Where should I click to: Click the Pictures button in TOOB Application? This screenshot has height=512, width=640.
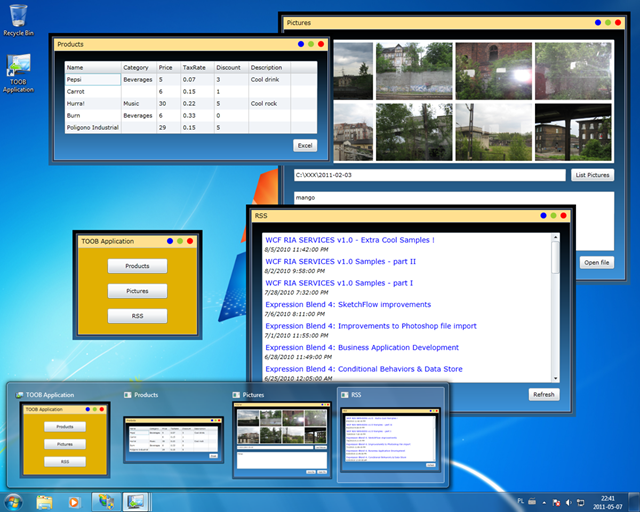[137, 291]
